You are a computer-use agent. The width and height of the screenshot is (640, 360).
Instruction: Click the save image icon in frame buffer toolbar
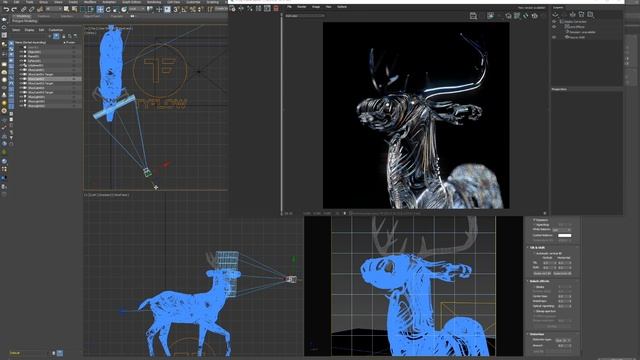tap(473, 16)
